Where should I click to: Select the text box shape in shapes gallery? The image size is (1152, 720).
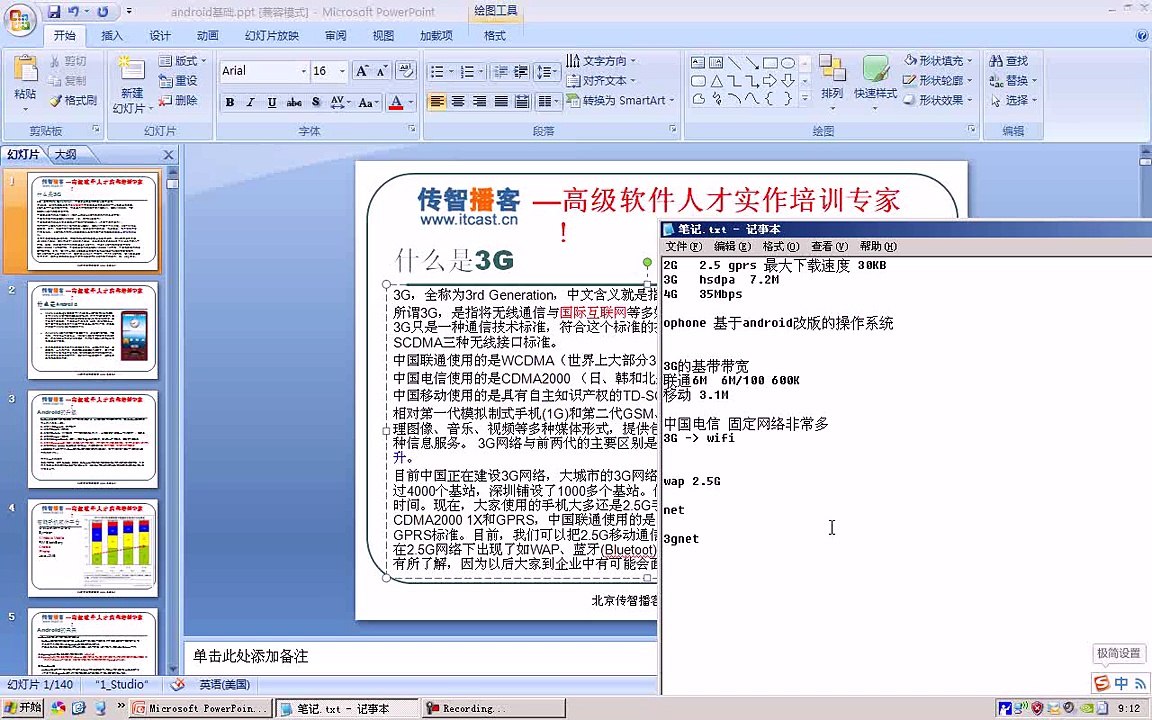(x=698, y=62)
